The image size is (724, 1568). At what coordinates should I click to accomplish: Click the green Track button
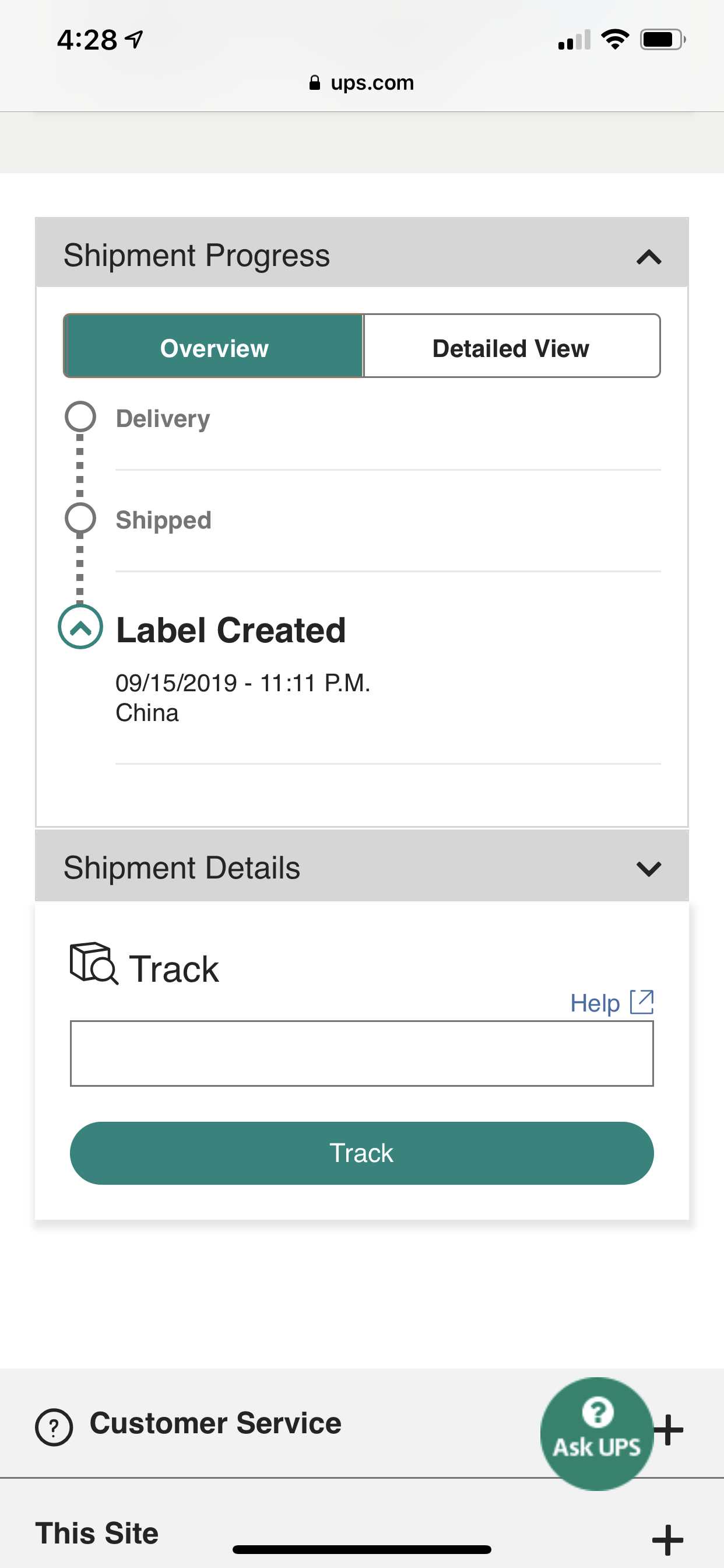coord(362,1153)
